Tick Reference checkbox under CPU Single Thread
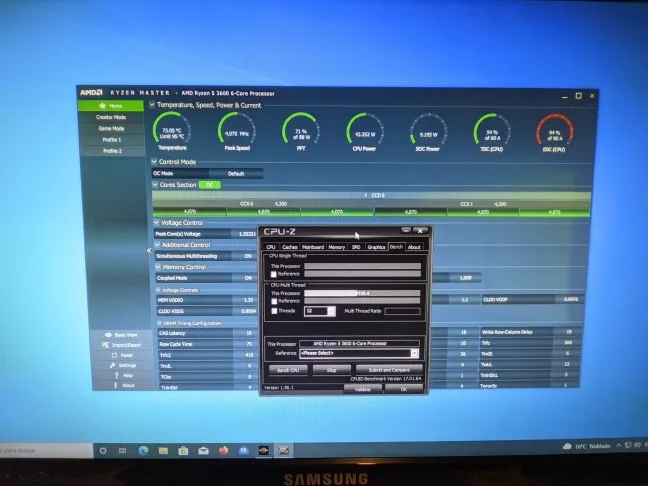 (273, 274)
